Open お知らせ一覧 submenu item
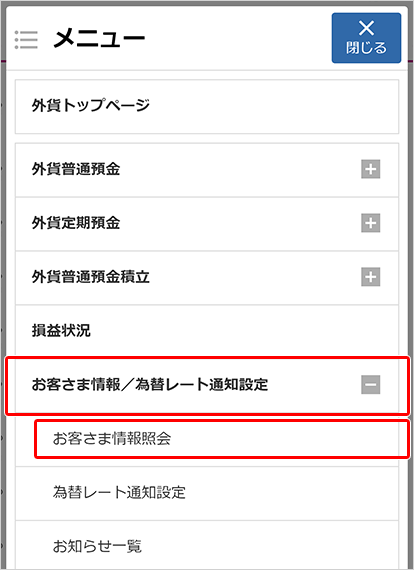 point(207,545)
